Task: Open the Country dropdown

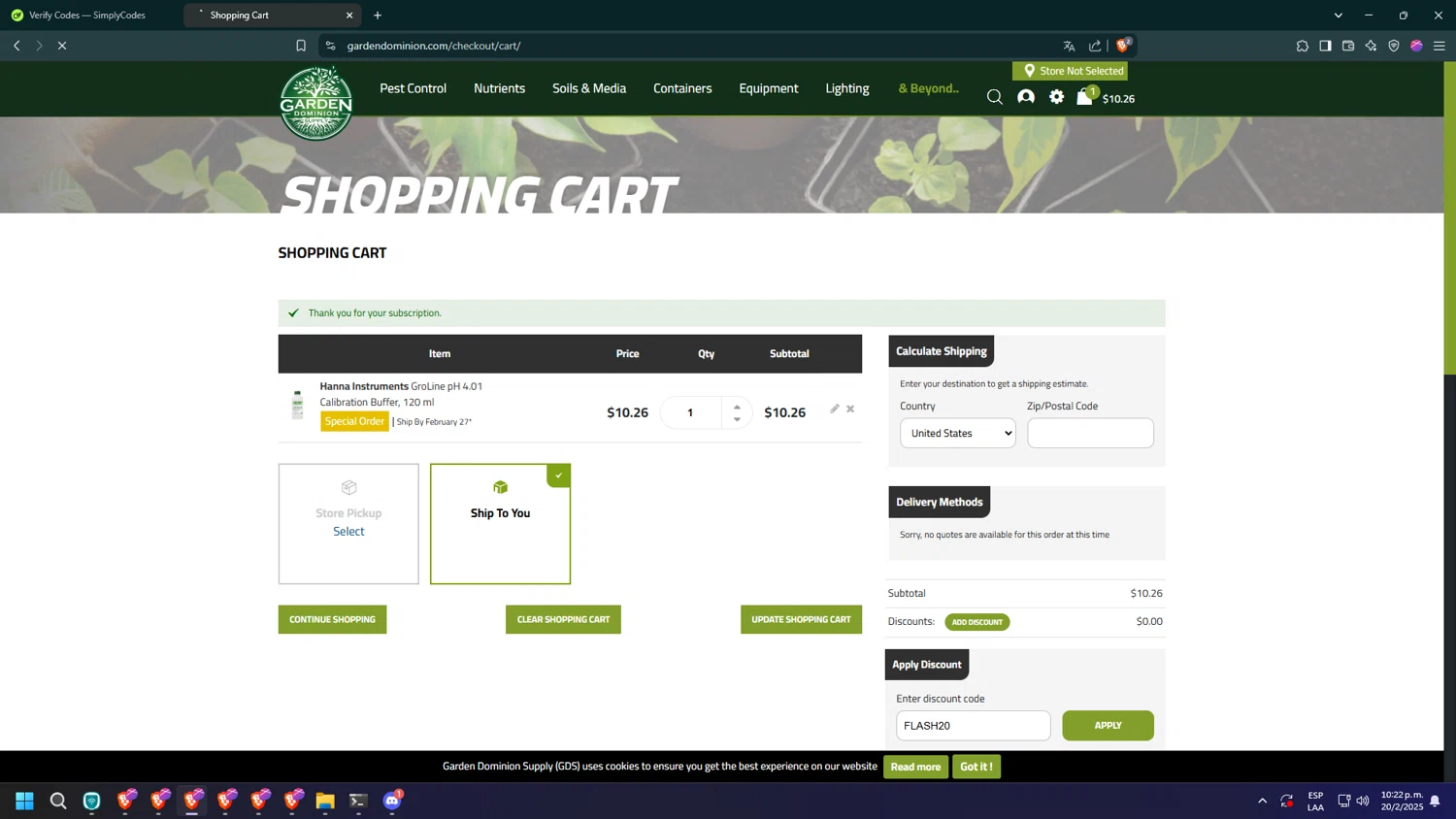Action: [958, 433]
